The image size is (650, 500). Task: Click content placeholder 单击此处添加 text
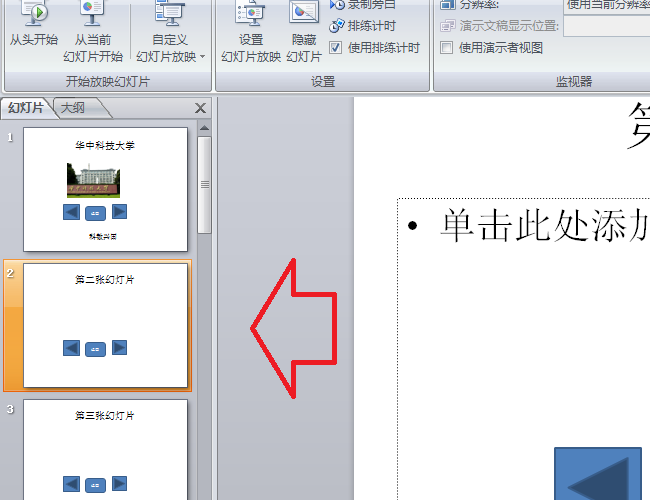(544, 226)
